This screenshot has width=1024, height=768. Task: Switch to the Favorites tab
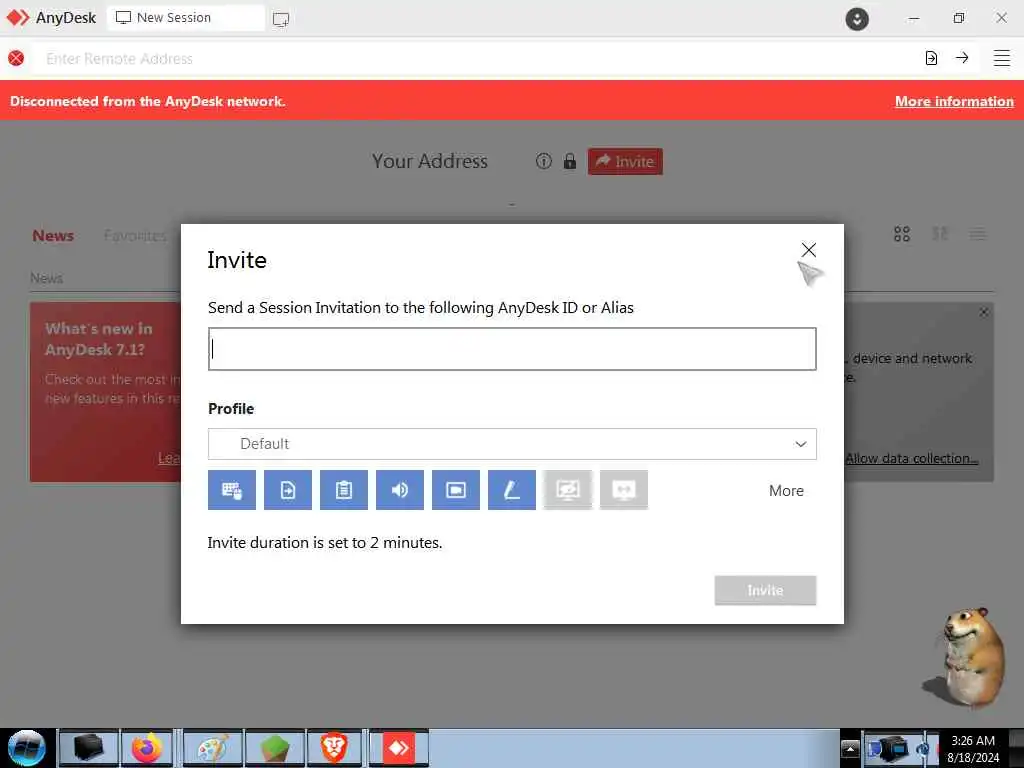point(135,236)
